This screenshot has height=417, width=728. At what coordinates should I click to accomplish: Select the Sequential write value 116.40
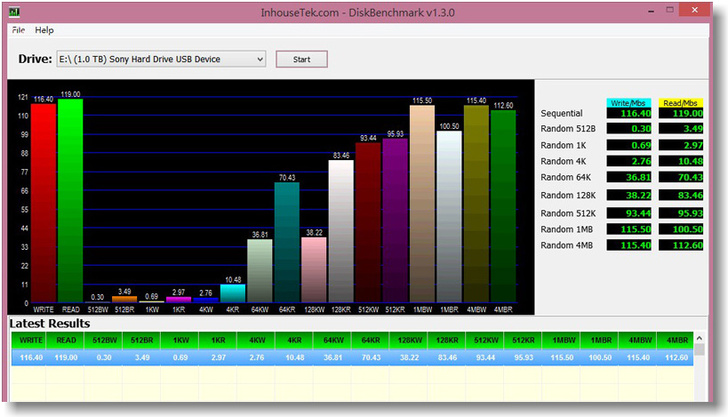point(629,115)
